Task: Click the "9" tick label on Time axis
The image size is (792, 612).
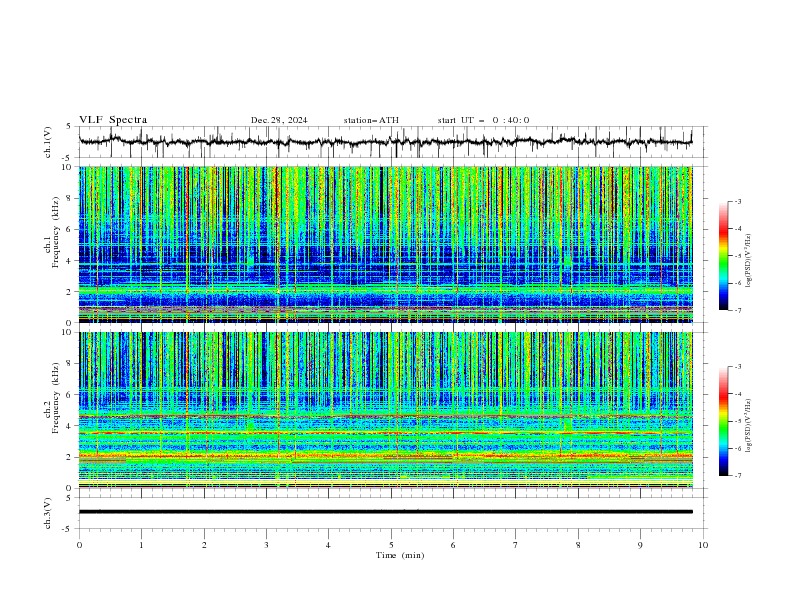Action: coord(640,545)
